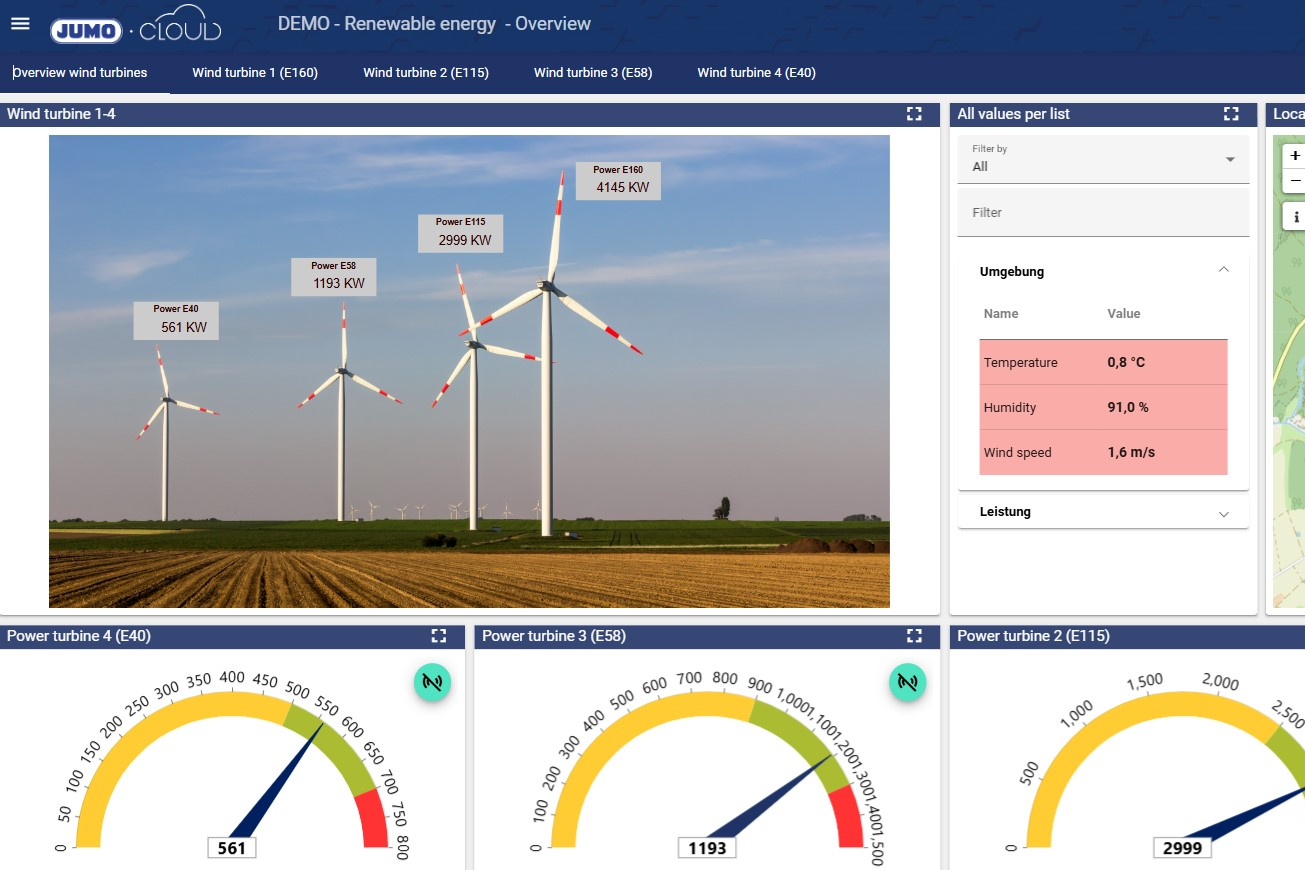Fullscreen the Power turbine 4 (E40) widget

[438, 636]
